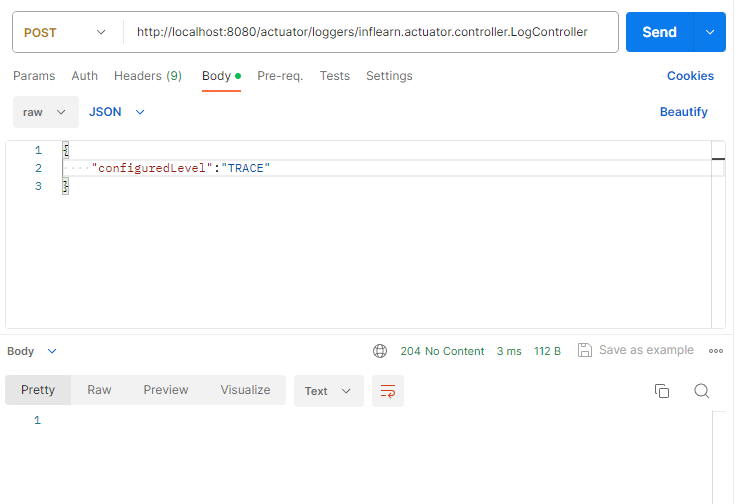Open the Send options dropdown arrow
Image resolution: width=736 pixels, height=504 pixels.
[x=710, y=32]
